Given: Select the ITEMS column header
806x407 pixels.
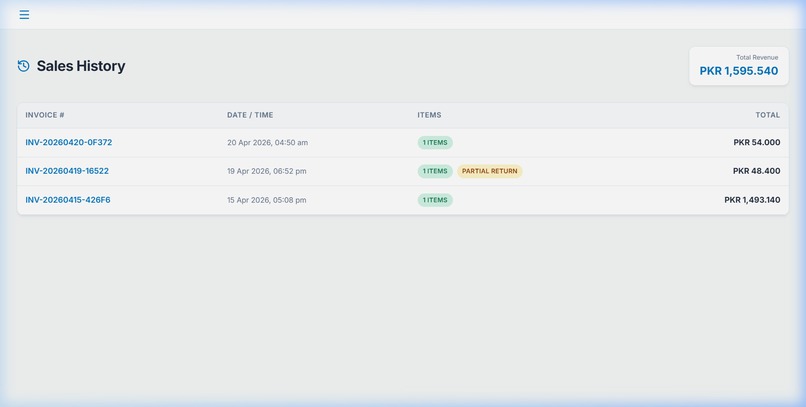Looking at the screenshot, I should pyautogui.click(x=429, y=115).
